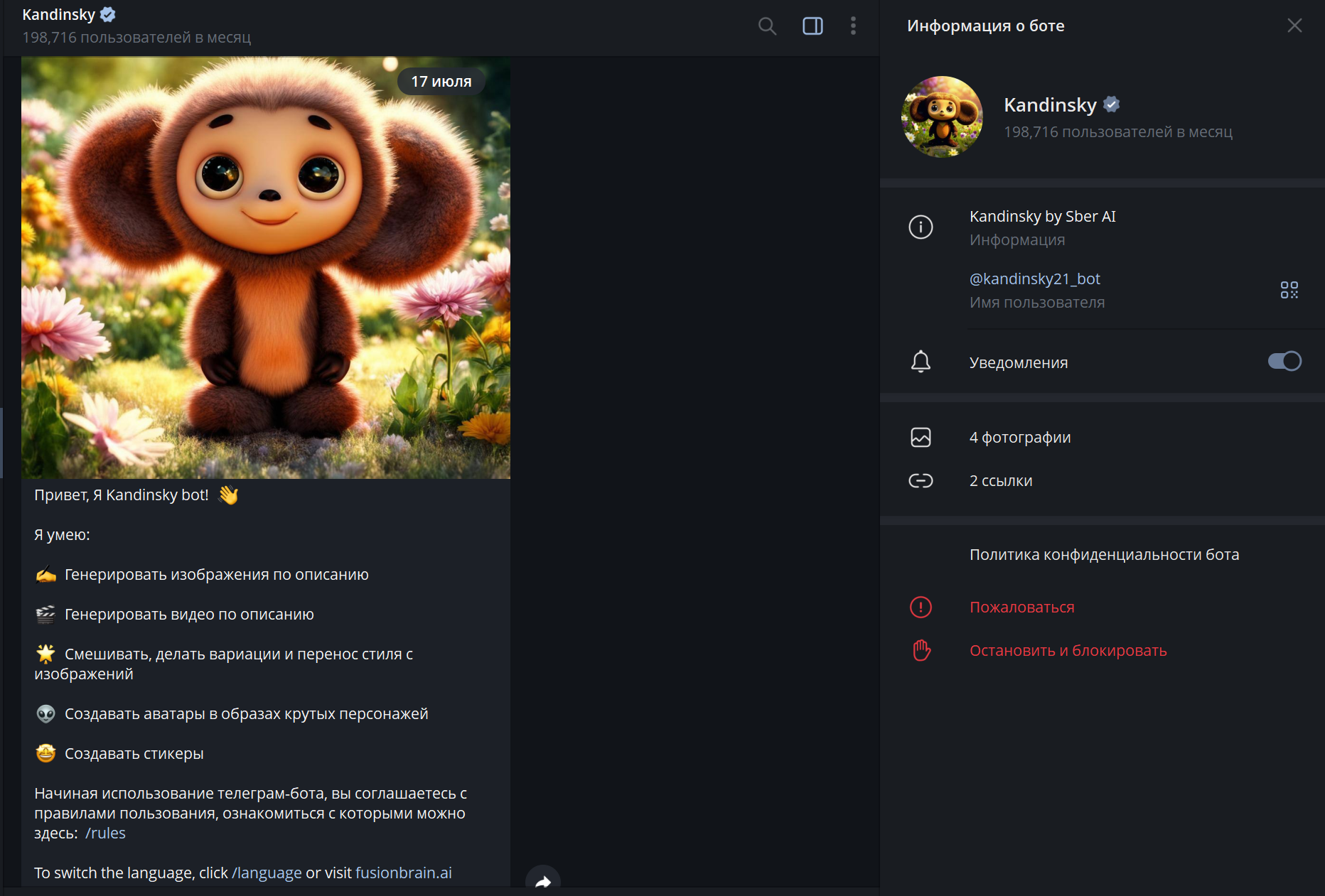Click the photos icon in info panel
This screenshot has height=896, width=1325.
click(921, 437)
